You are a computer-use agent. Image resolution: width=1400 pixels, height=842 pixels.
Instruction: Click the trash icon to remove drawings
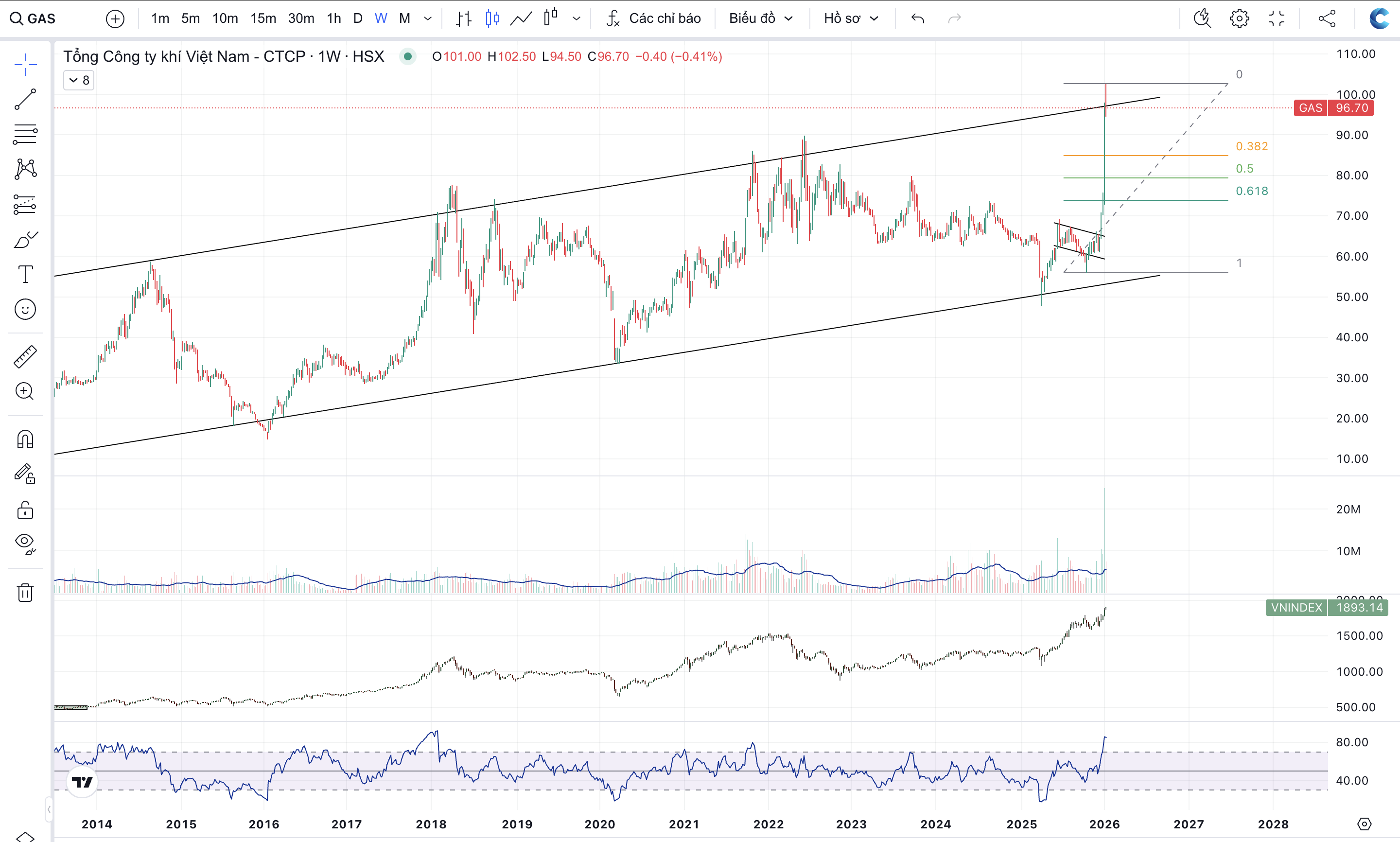tap(25, 592)
